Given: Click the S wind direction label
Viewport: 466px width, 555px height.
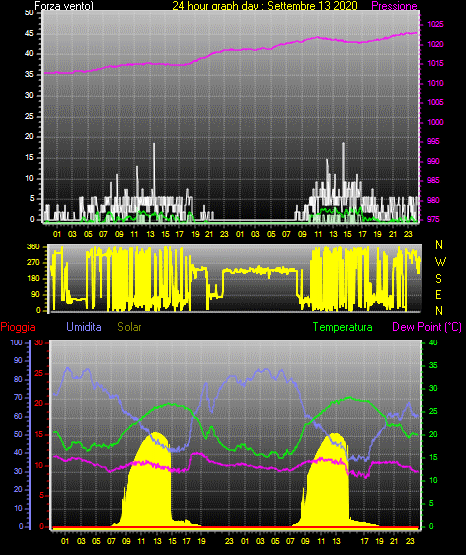Looking at the screenshot, I should tap(438, 279).
